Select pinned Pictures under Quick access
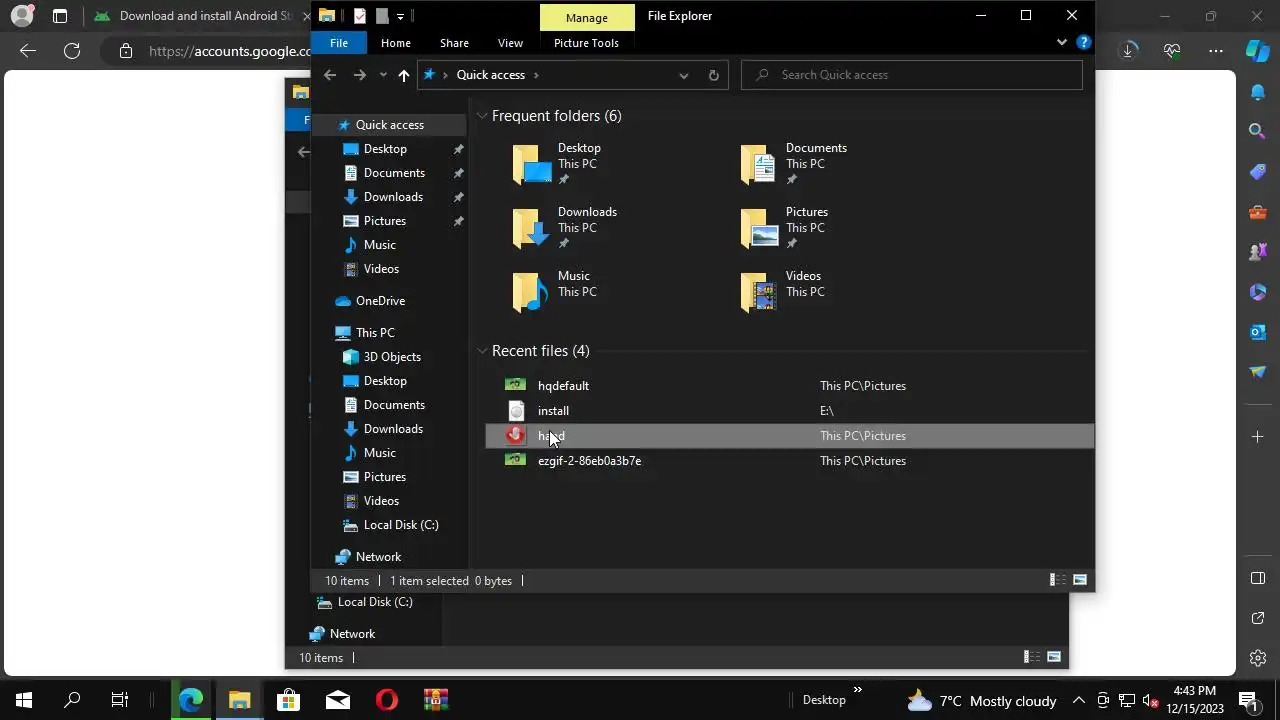The height and width of the screenshot is (720, 1280). pos(385,221)
